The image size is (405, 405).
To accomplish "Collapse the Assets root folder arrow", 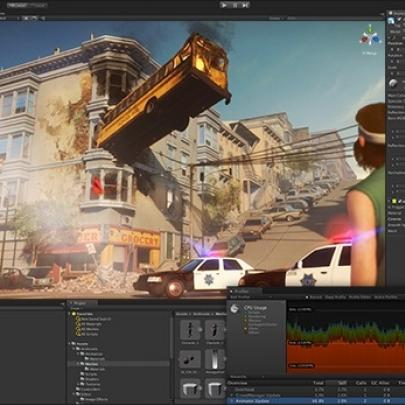I will coord(70,344).
